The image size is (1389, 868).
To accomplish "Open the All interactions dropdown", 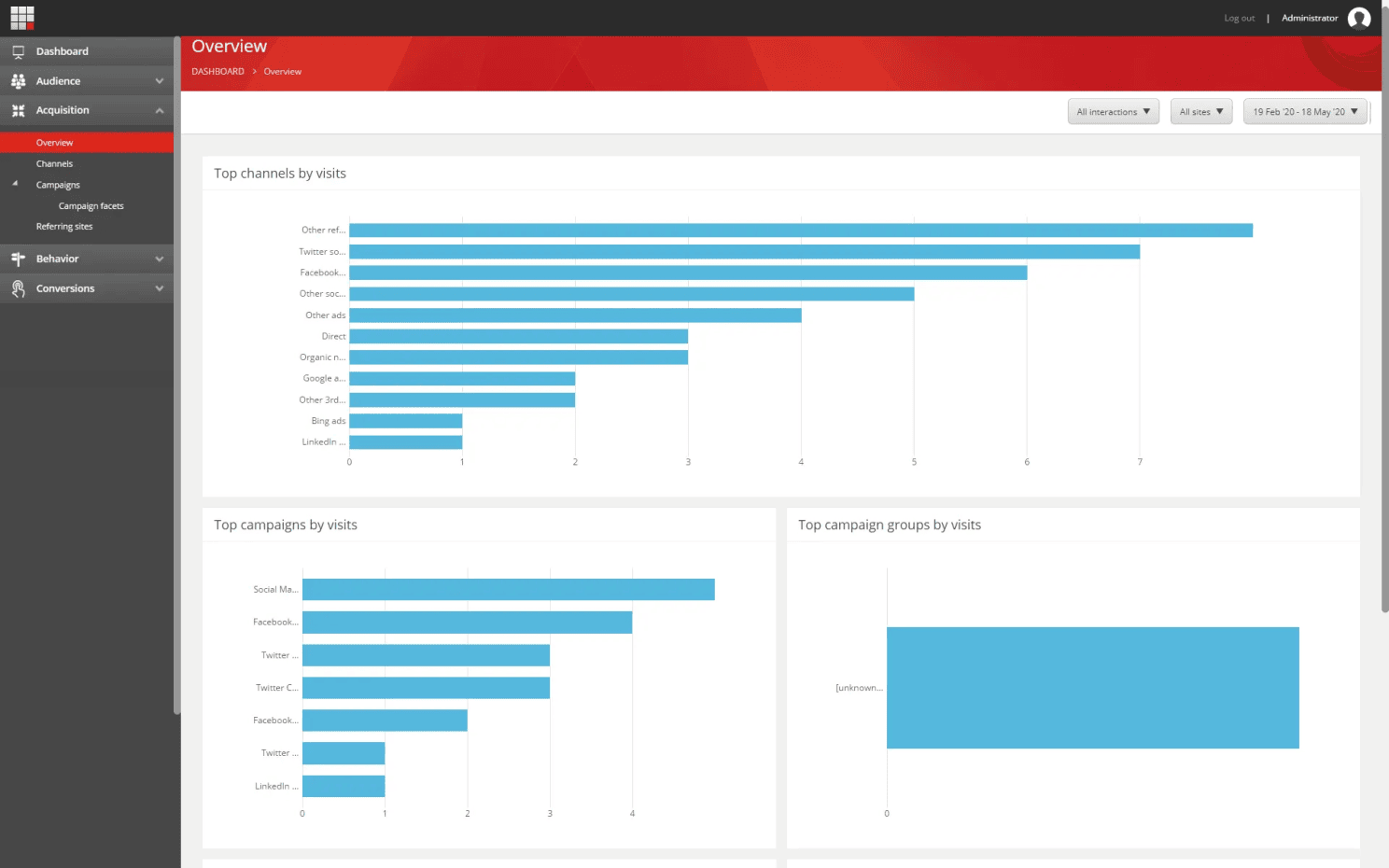I will click(x=1113, y=111).
